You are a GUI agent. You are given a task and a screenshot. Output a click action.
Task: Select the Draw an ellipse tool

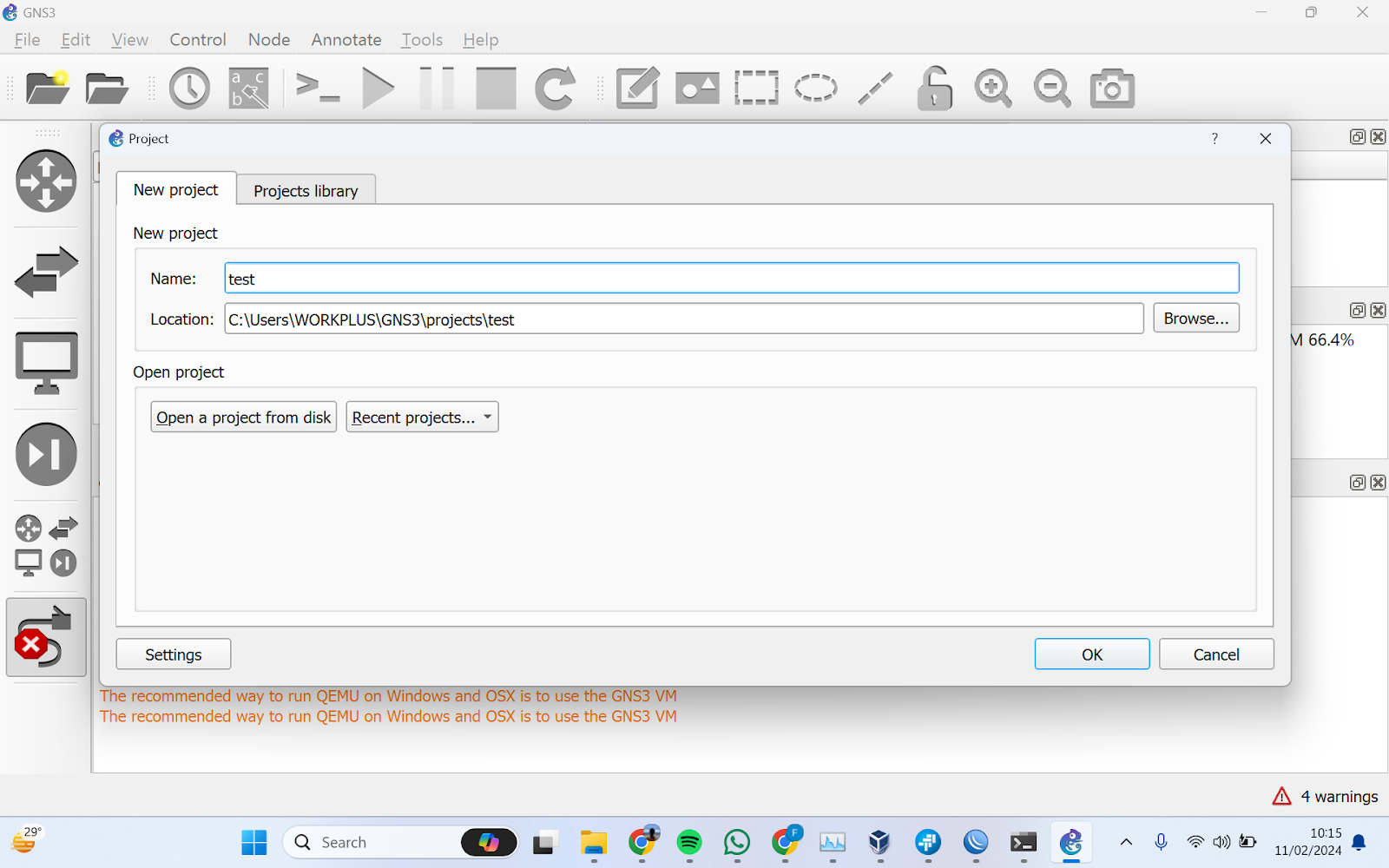coord(816,88)
